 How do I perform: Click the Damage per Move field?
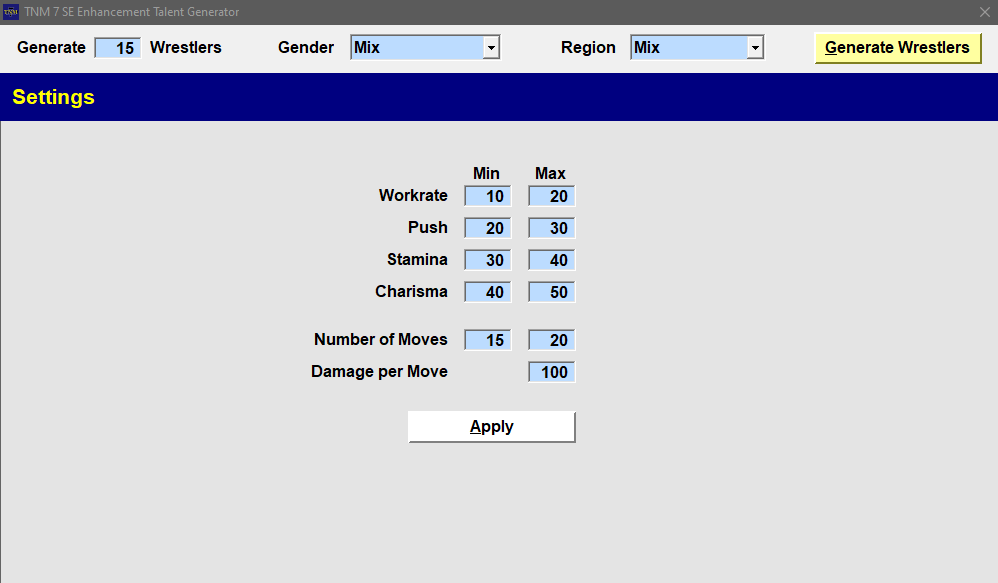coord(552,372)
